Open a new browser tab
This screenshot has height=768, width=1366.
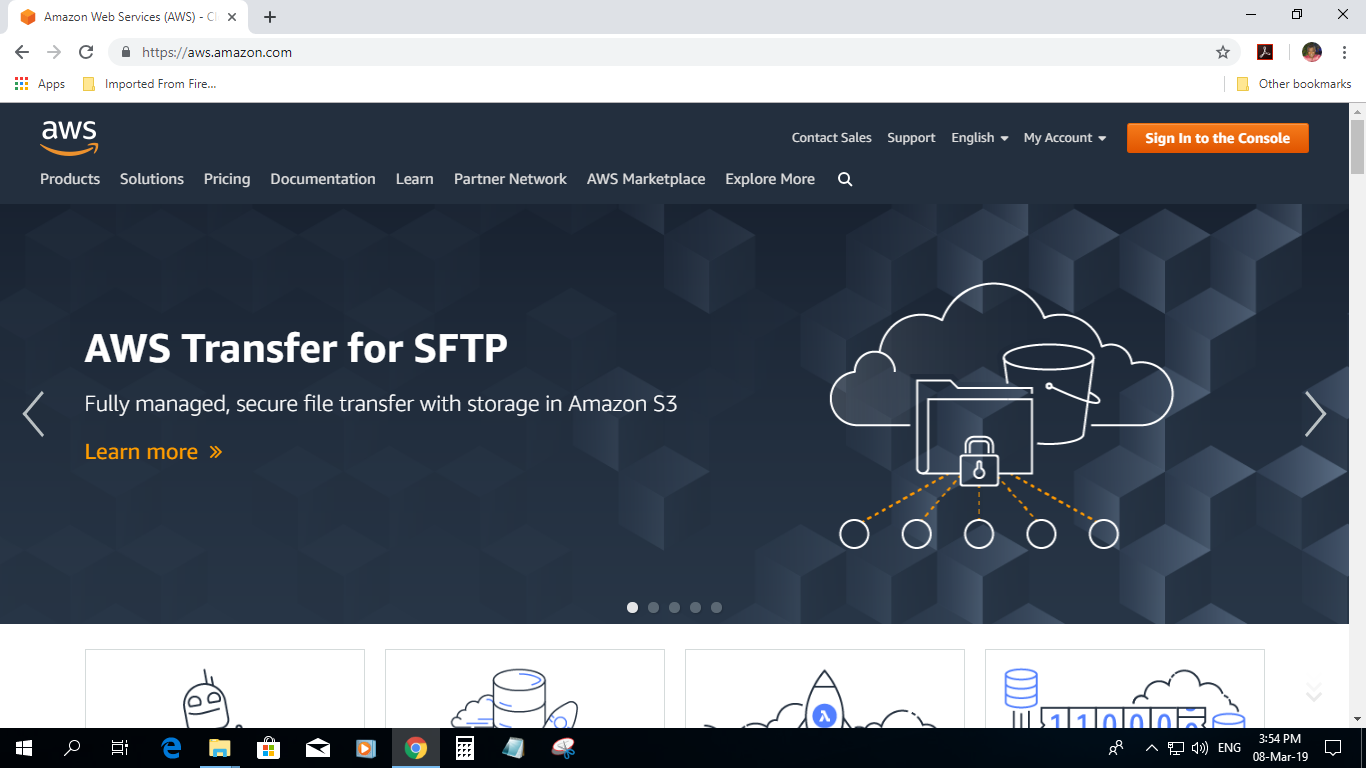[x=270, y=16]
